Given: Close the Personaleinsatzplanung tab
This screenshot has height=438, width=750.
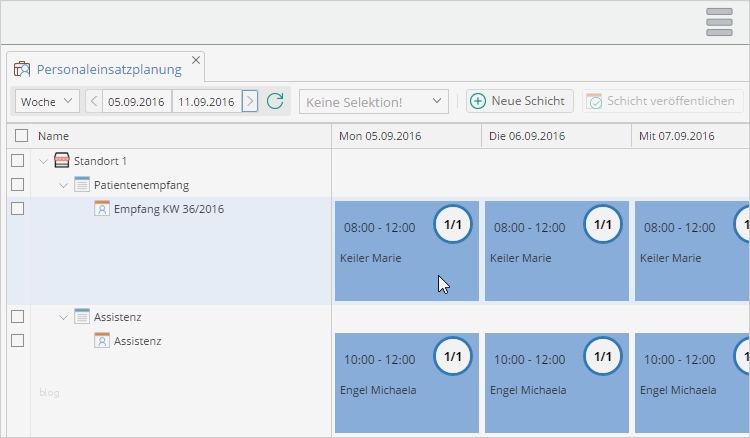Looking at the screenshot, I should [196, 60].
